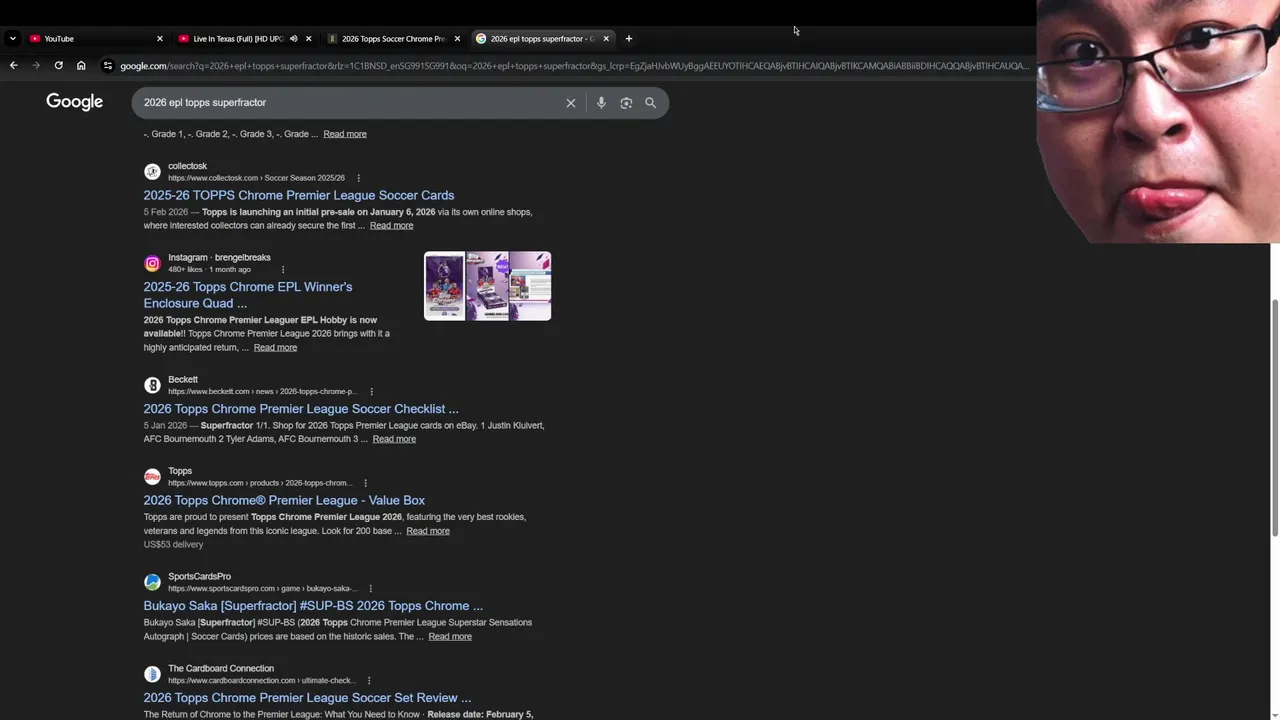Image resolution: width=1280 pixels, height=720 pixels.
Task: Open the tab search dropdown arrow
Action: [12, 38]
